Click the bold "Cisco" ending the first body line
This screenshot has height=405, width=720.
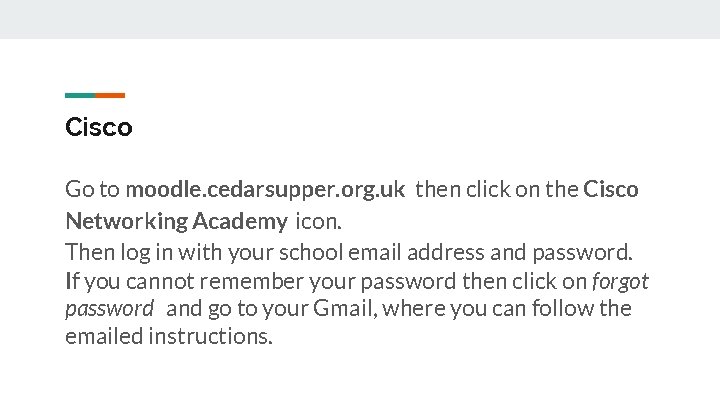[x=610, y=189]
